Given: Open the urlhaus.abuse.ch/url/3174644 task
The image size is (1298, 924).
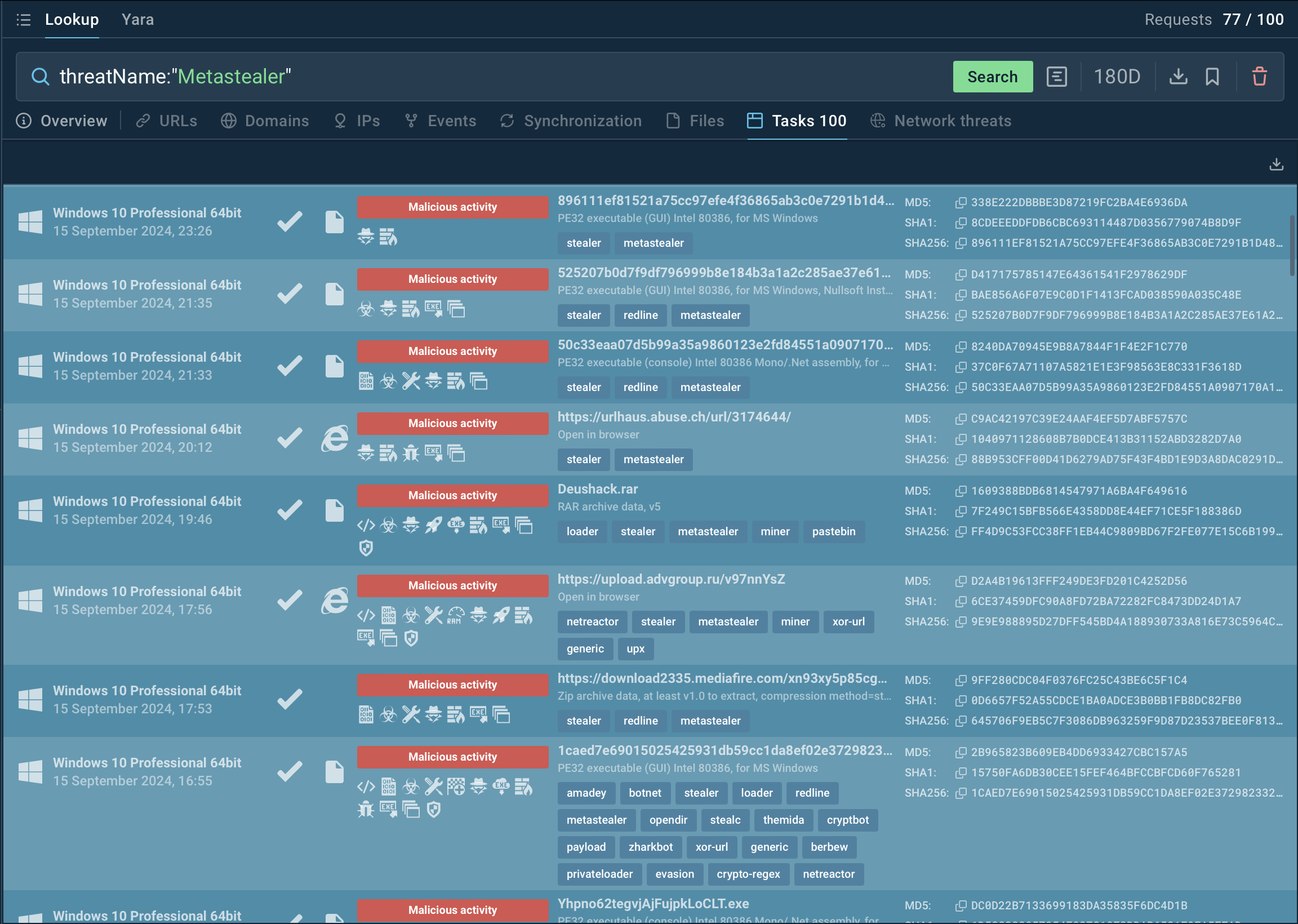Looking at the screenshot, I should 673,417.
